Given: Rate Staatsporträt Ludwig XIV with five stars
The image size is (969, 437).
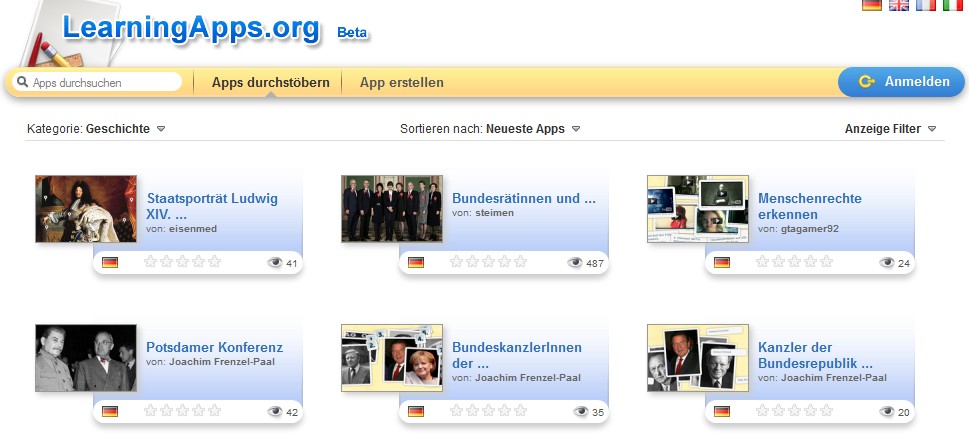Looking at the screenshot, I should click(x=214, y=261).
